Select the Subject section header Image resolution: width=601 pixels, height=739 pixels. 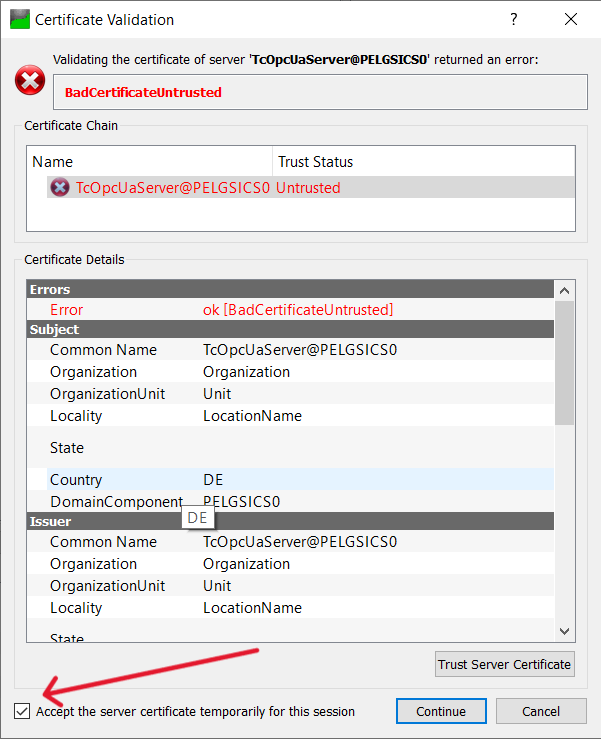click(290, 329)
